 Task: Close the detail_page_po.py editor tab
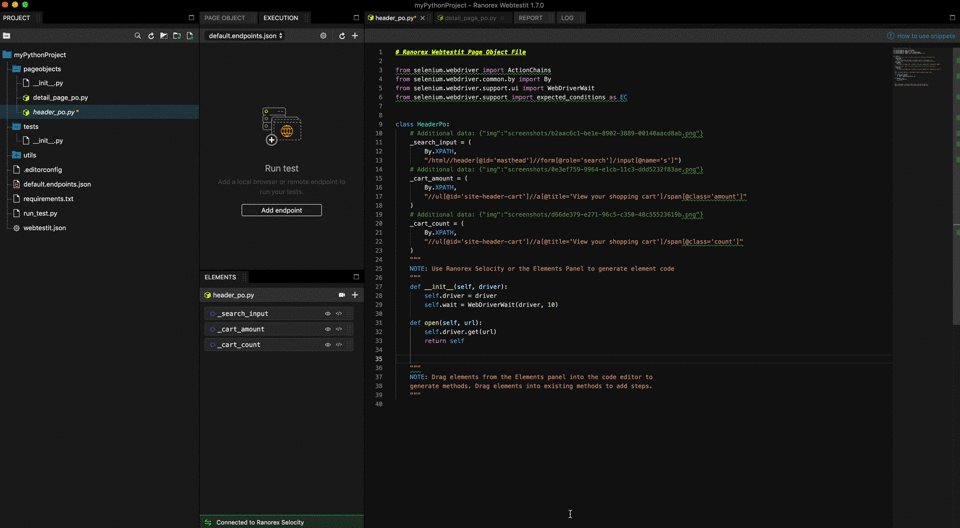(x=503, y=18)
